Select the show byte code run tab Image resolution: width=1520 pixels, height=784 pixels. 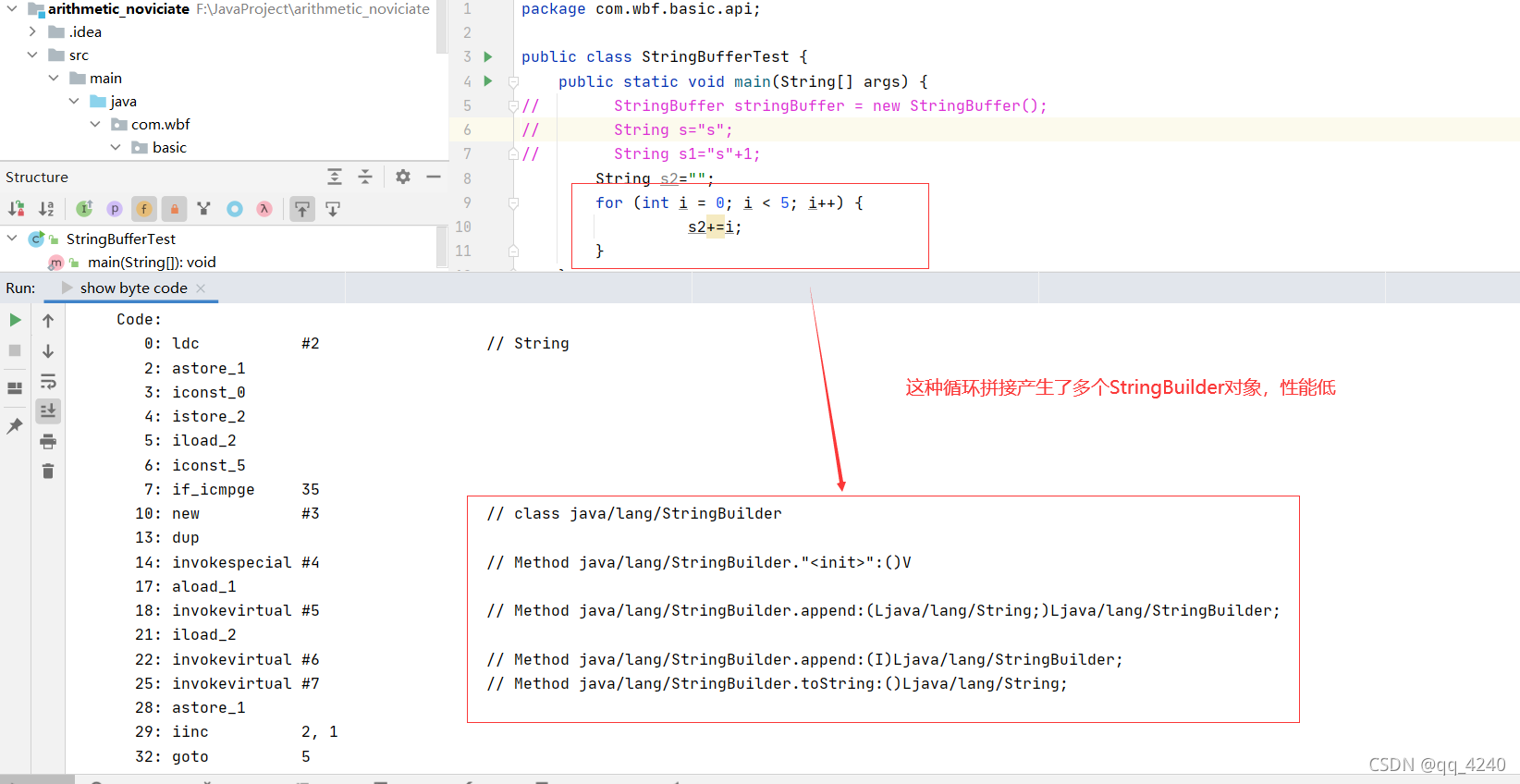coord(133,288)
